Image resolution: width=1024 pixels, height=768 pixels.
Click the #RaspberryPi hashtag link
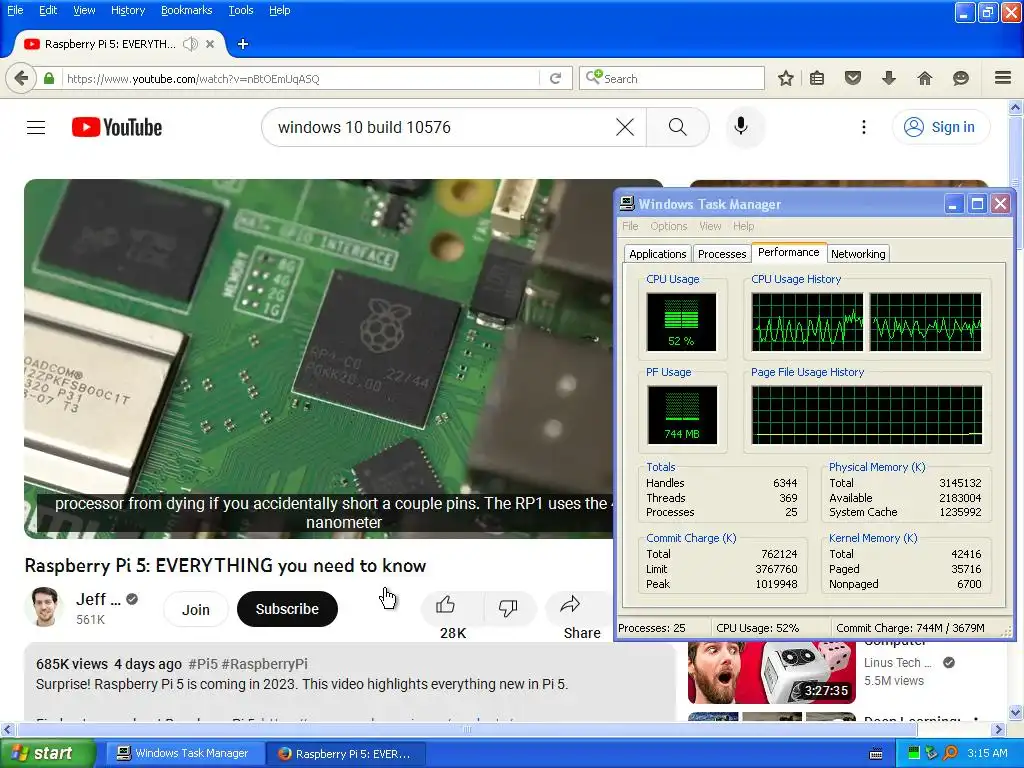coord(264,664)
